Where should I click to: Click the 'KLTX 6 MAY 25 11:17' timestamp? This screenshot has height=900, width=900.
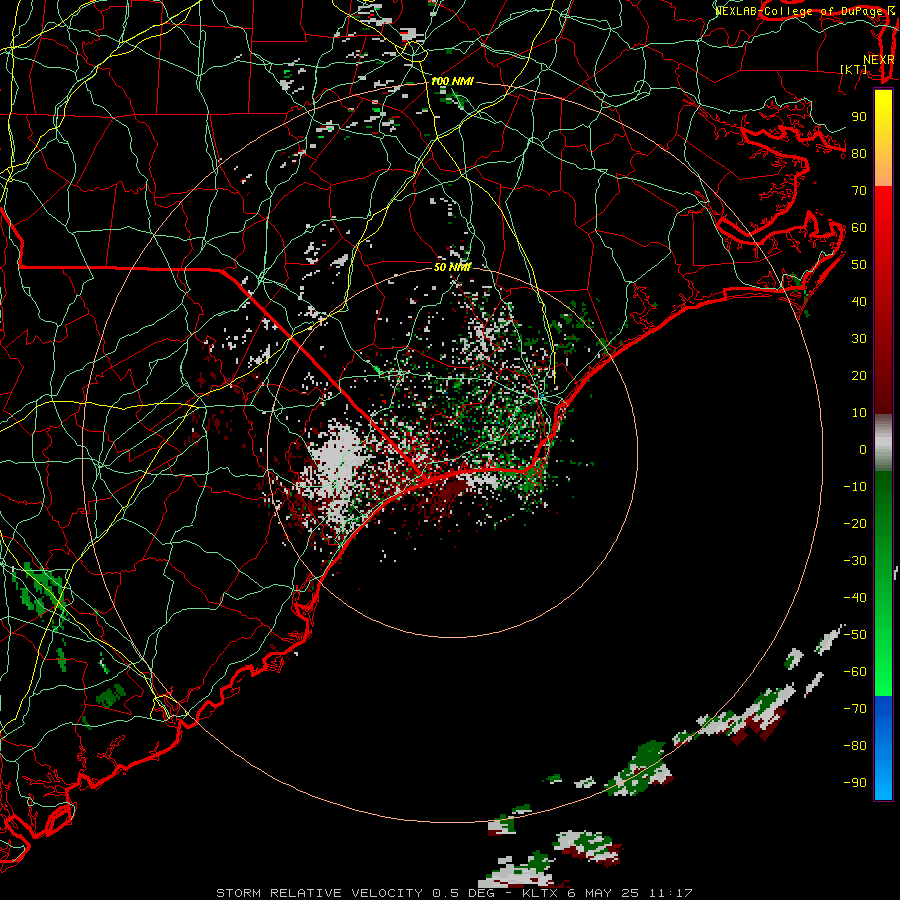pos(607,893)
